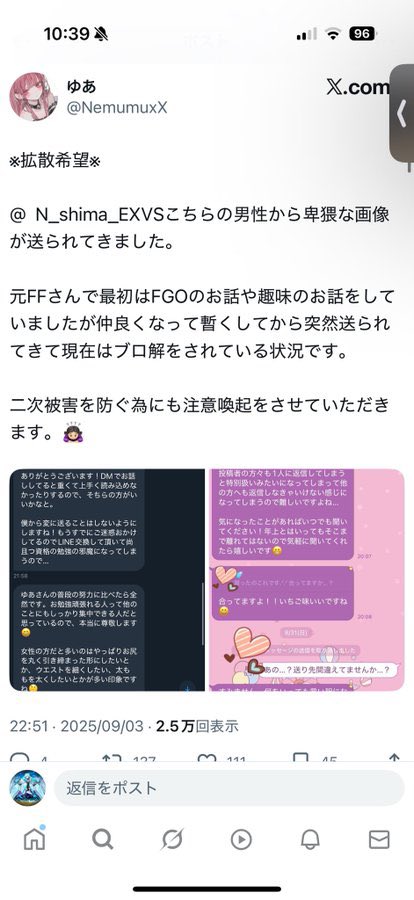Like the post with heart icon
Image resolution: width=414 pixels, height=900 pixels.
[x=207, y=757]
